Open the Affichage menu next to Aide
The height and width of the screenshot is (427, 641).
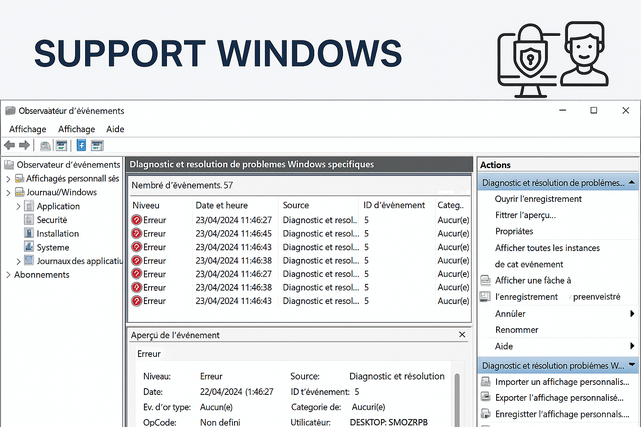(x=76, y=129)
